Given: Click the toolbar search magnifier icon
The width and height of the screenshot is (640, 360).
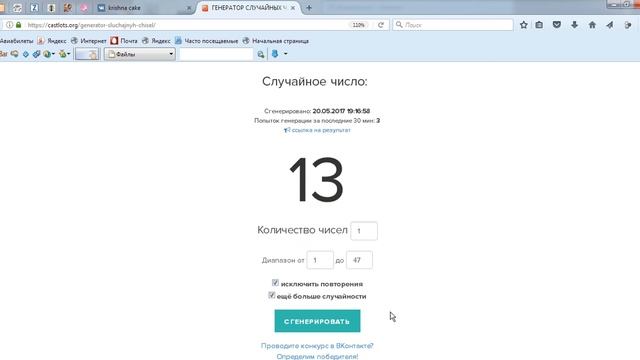Looking at the screenshot, I should pos(260,54).
